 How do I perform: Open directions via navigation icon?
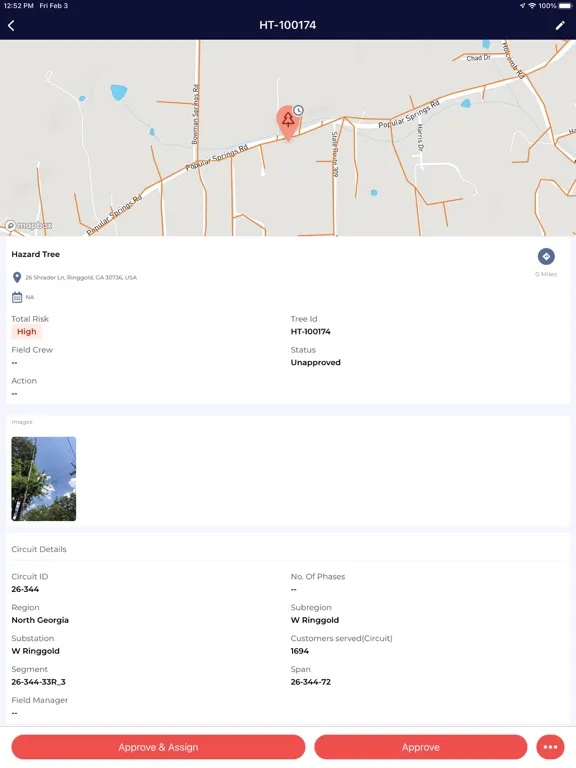tap(546, 256)
